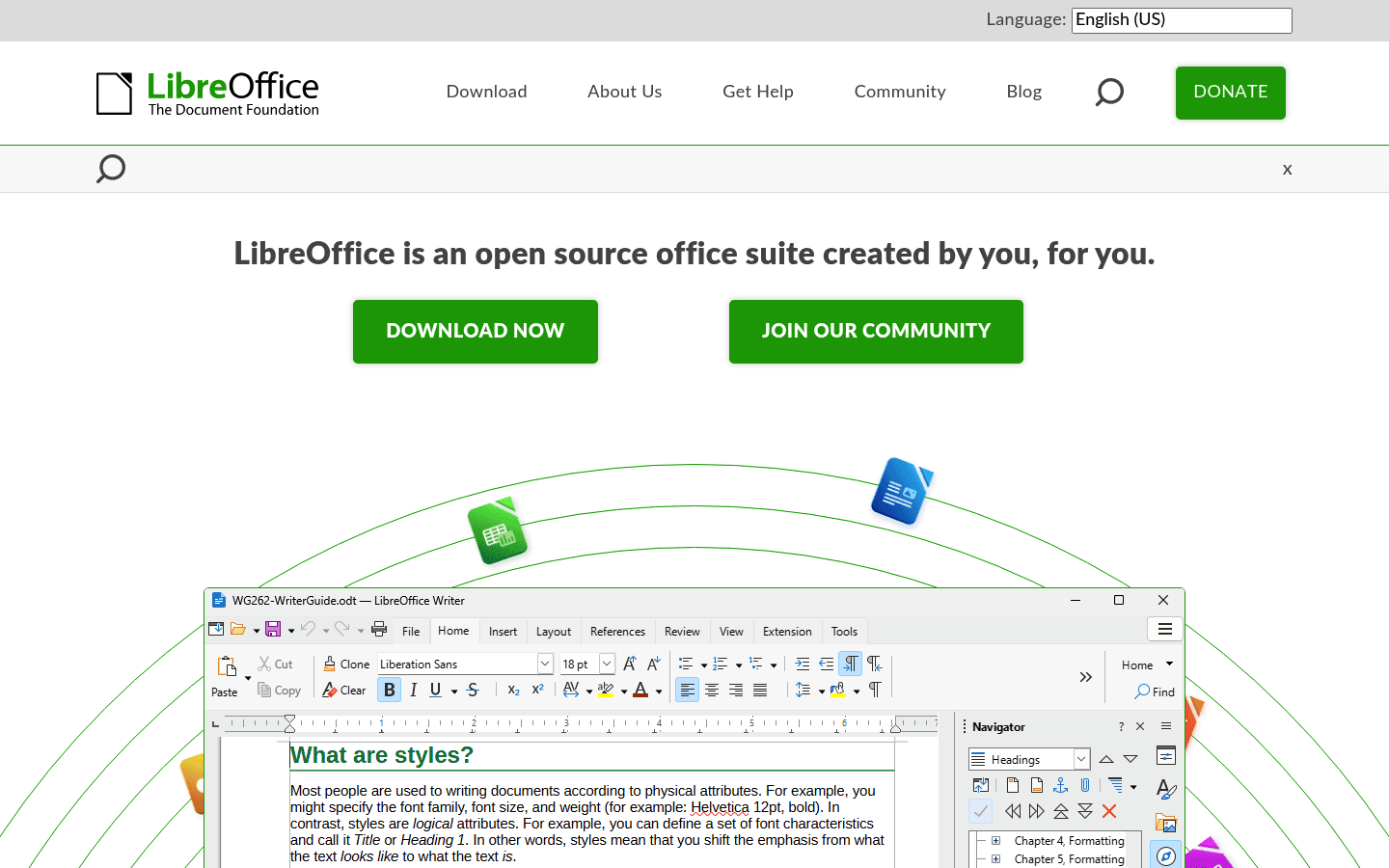The image size is (1389, 868).
Task: Click the Paste clipboard icon
Action: [227, 666]
